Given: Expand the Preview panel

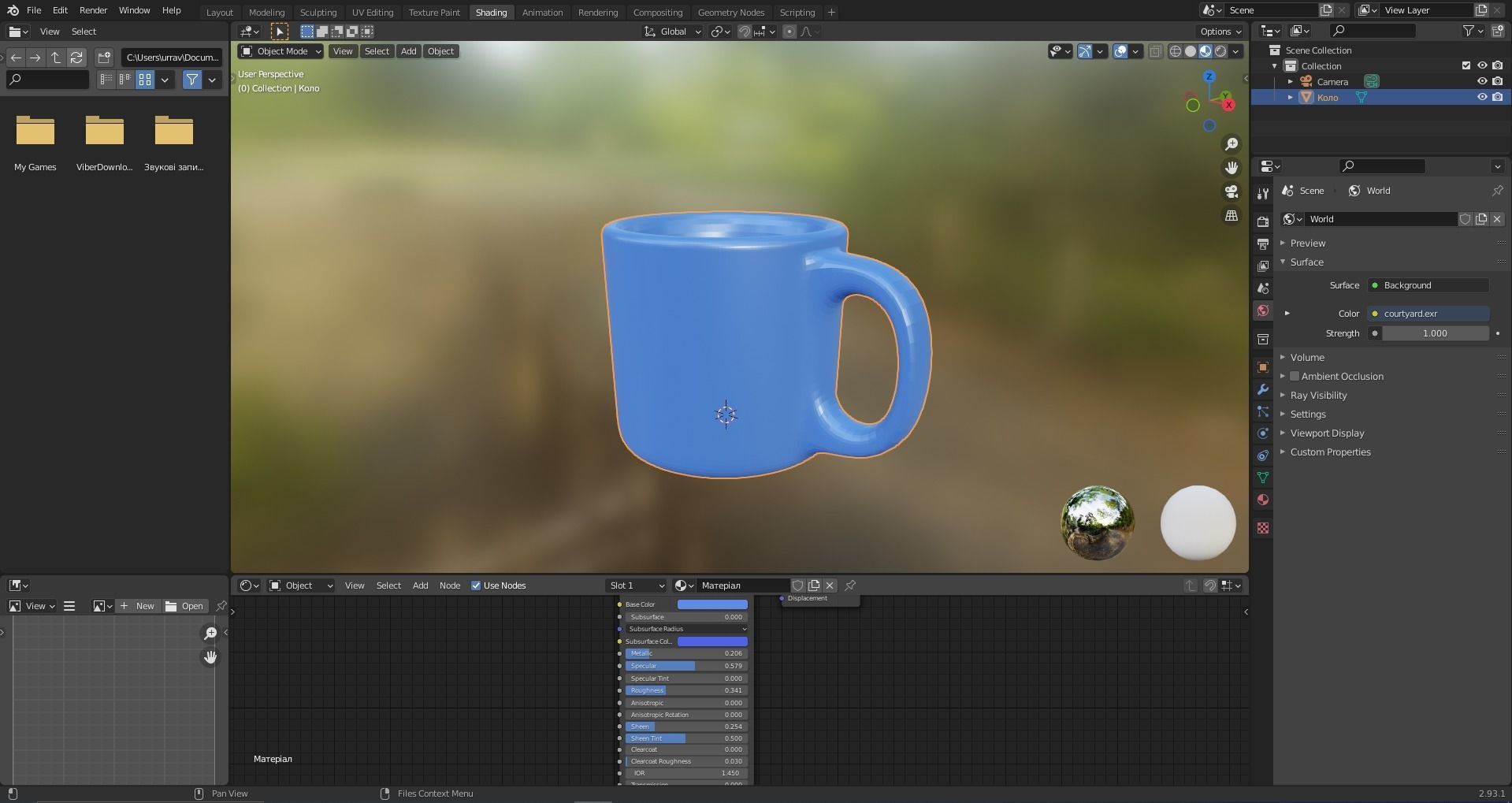Looking at the screenshot, I should (1307, 244).
